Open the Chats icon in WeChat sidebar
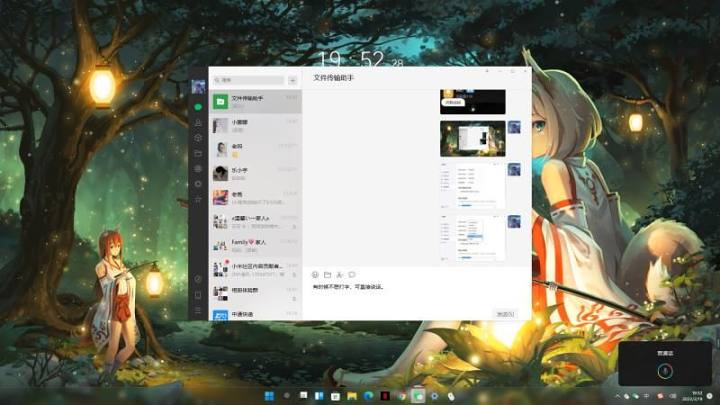 click(199, 105)
